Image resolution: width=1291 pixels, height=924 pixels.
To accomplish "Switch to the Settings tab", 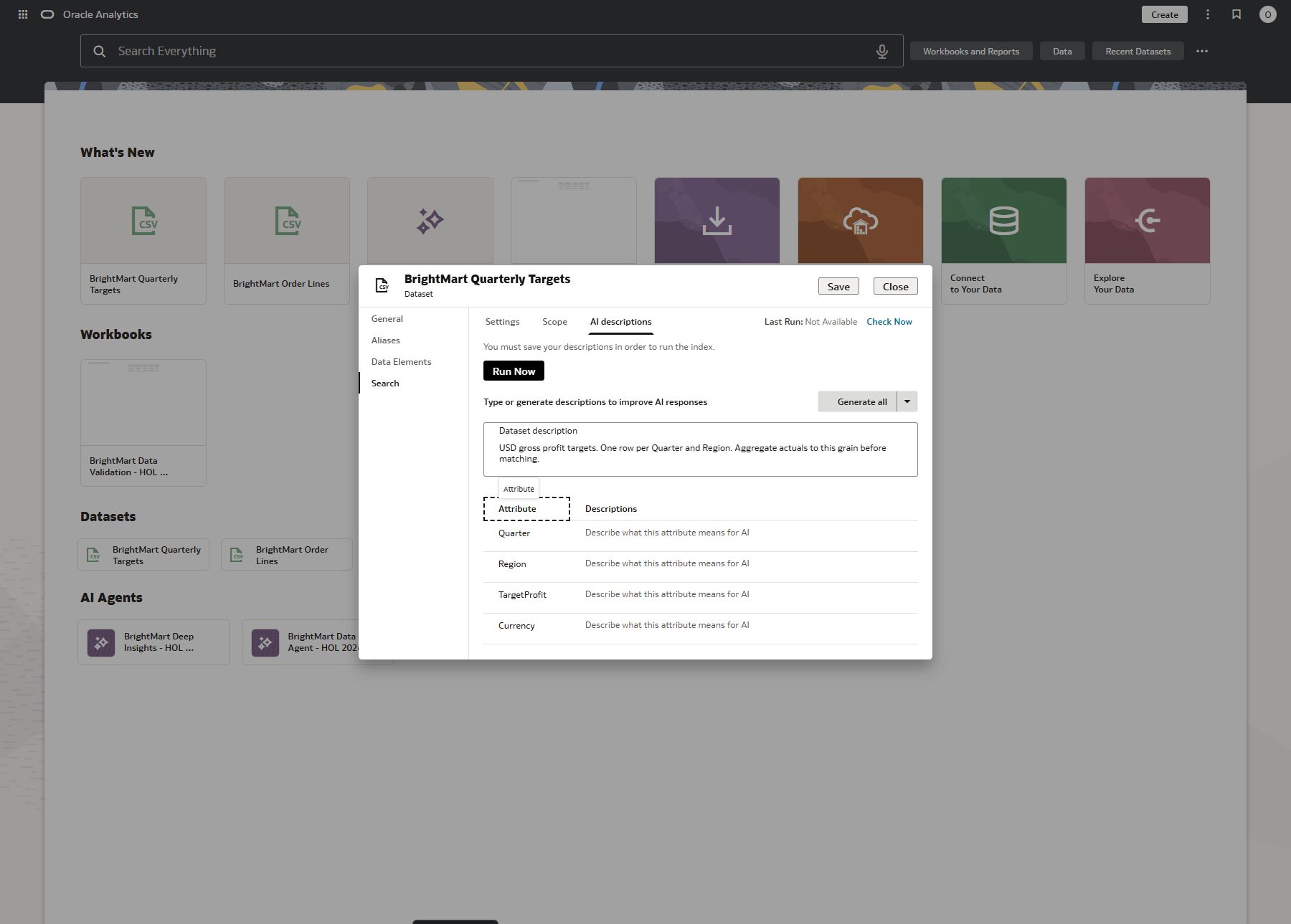I will coord(502,322).
